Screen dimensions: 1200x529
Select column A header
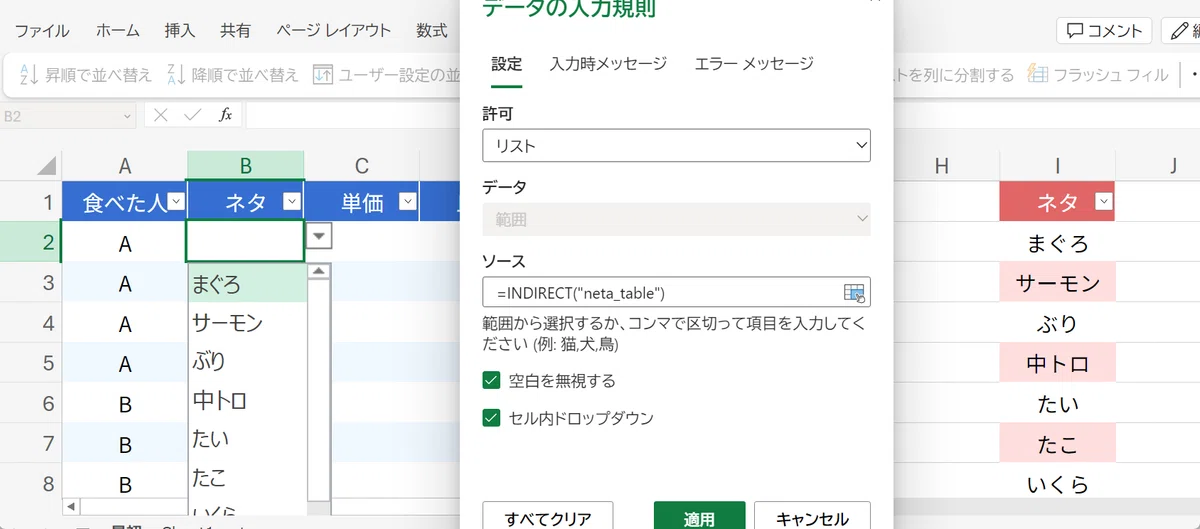click(x=125, y=166)
